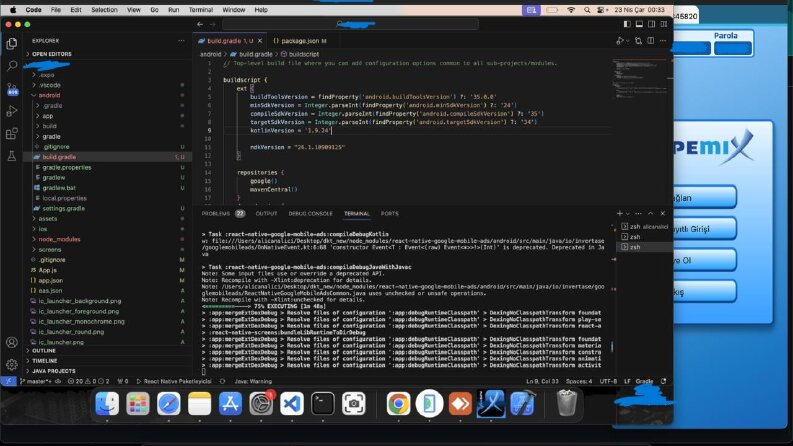
Task: Toggle the bottom panel layout icon
Action: 639,24
